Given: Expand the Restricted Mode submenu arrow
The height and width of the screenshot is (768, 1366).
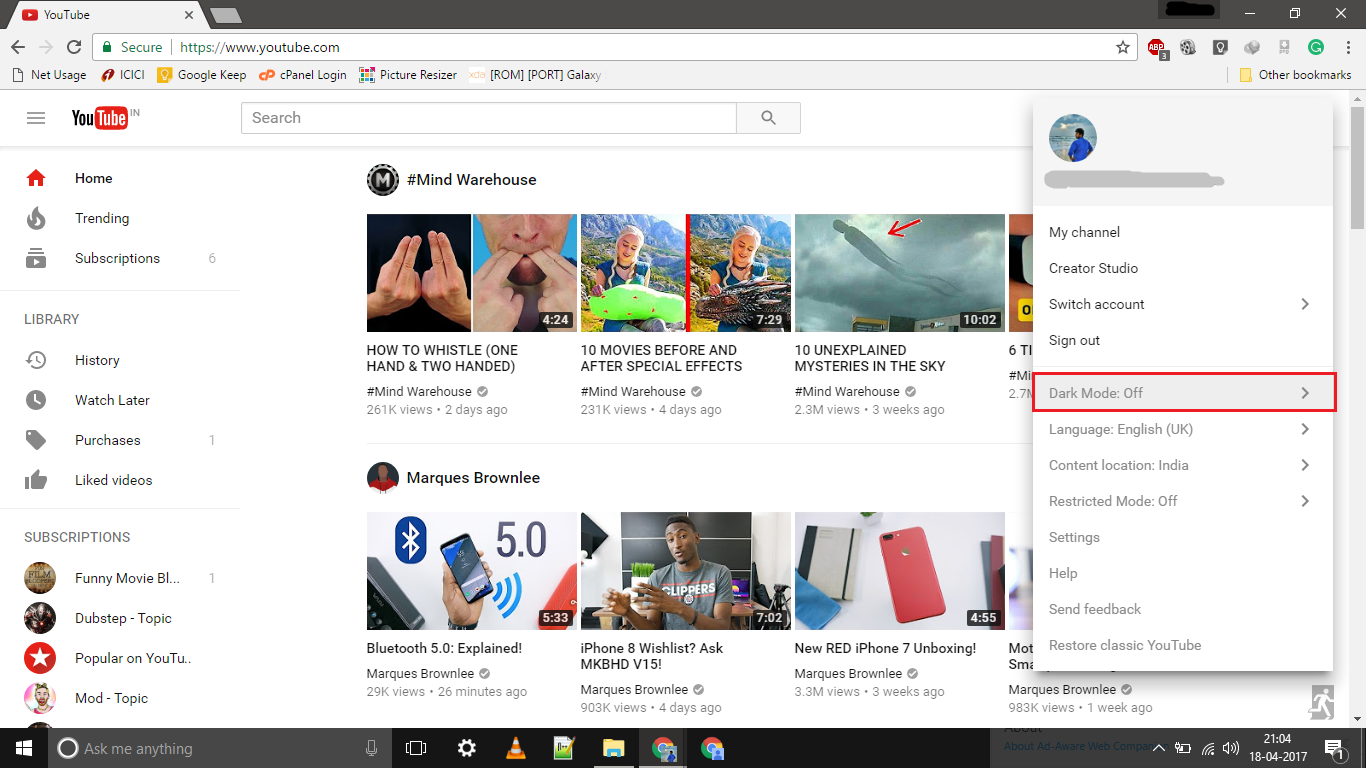Looking at the screenshot, I should (1305, 501).
